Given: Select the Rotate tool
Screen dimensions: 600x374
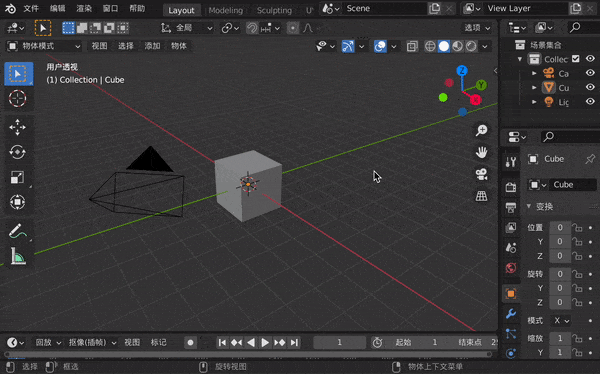Looking at the screenshot, I should 18,152.
